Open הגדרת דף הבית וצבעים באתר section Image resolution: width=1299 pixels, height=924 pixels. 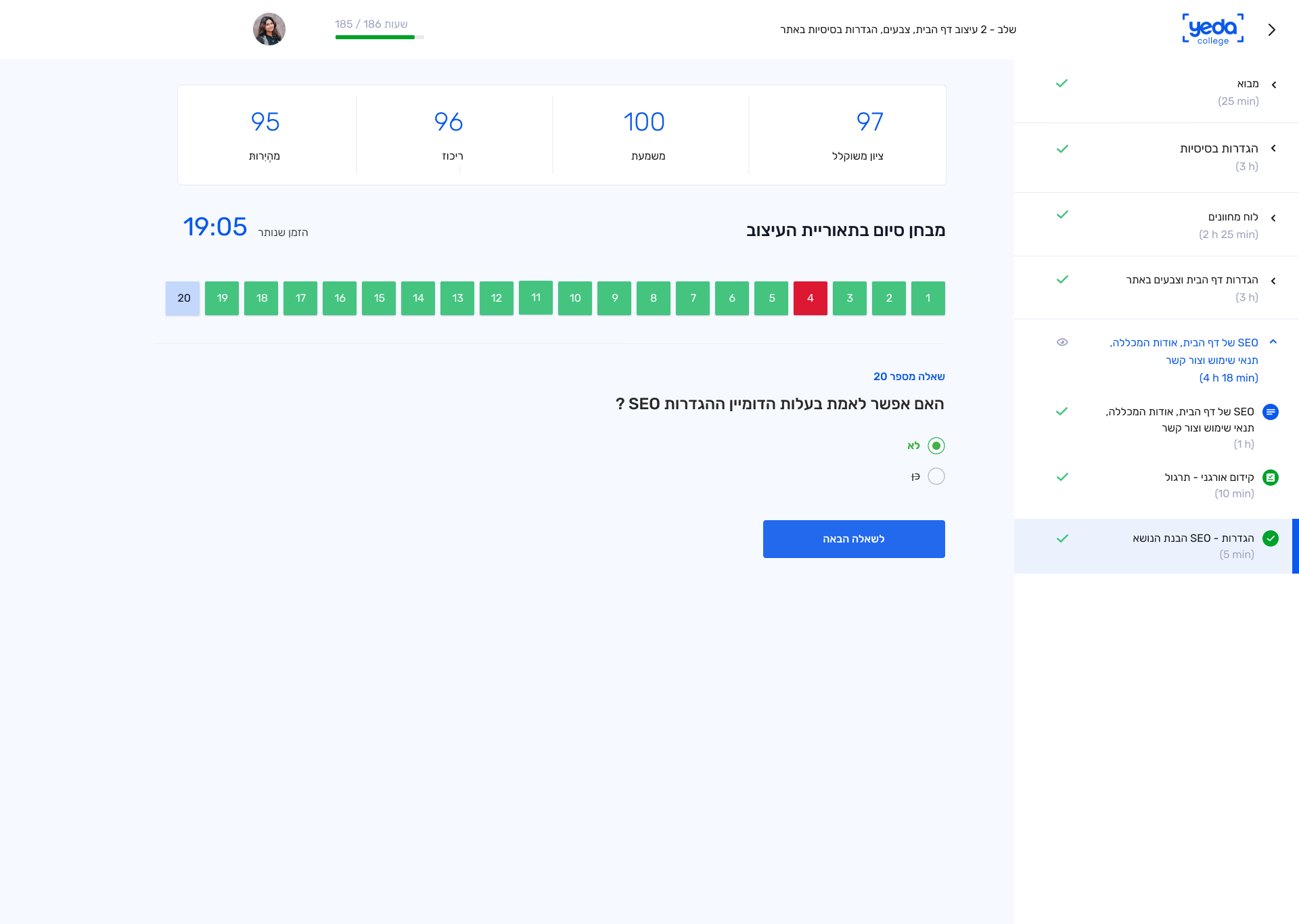pyautogui.click(x=1191, y=280)
